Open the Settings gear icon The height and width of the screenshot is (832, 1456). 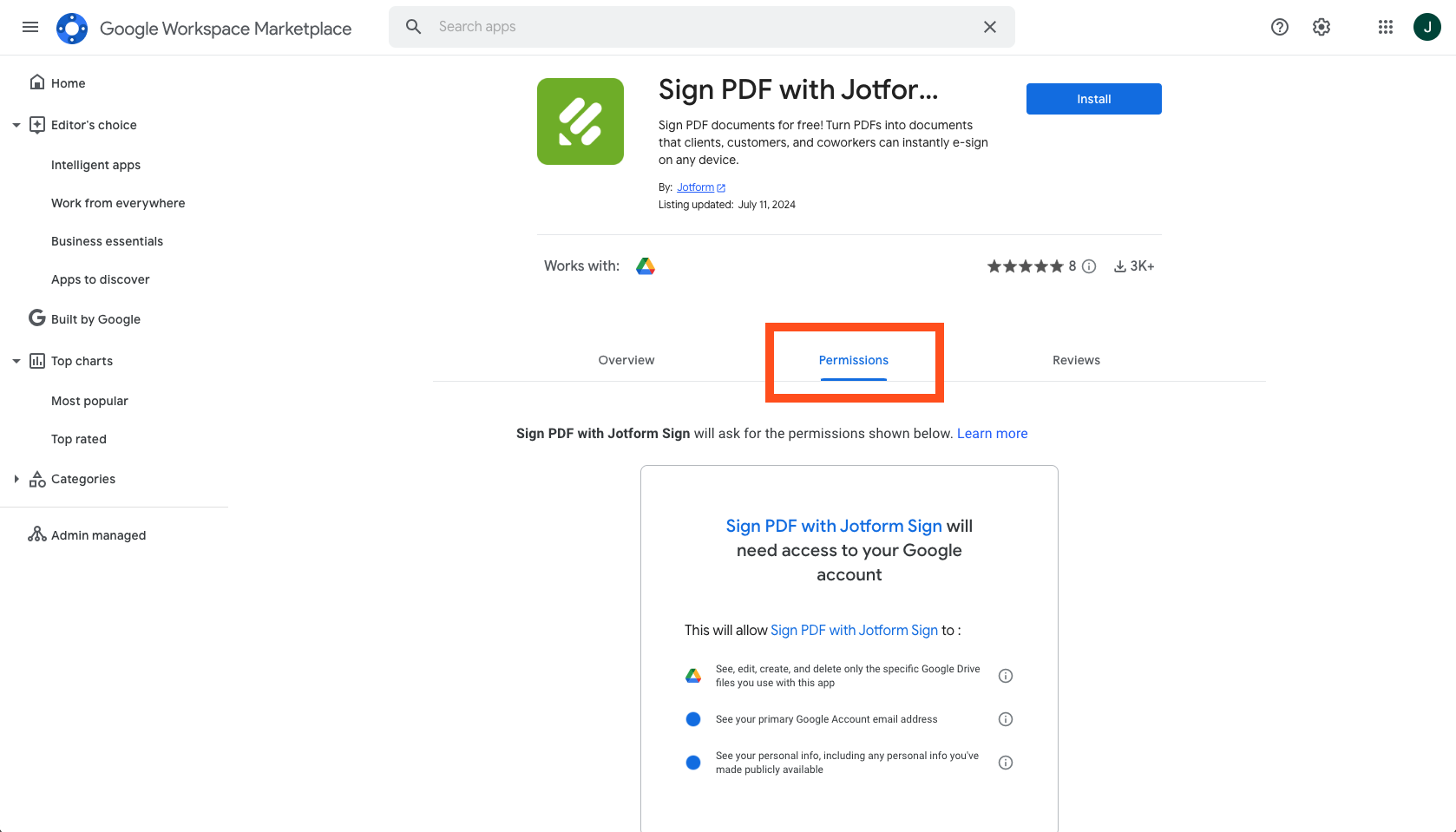[x=1322, y=27]
